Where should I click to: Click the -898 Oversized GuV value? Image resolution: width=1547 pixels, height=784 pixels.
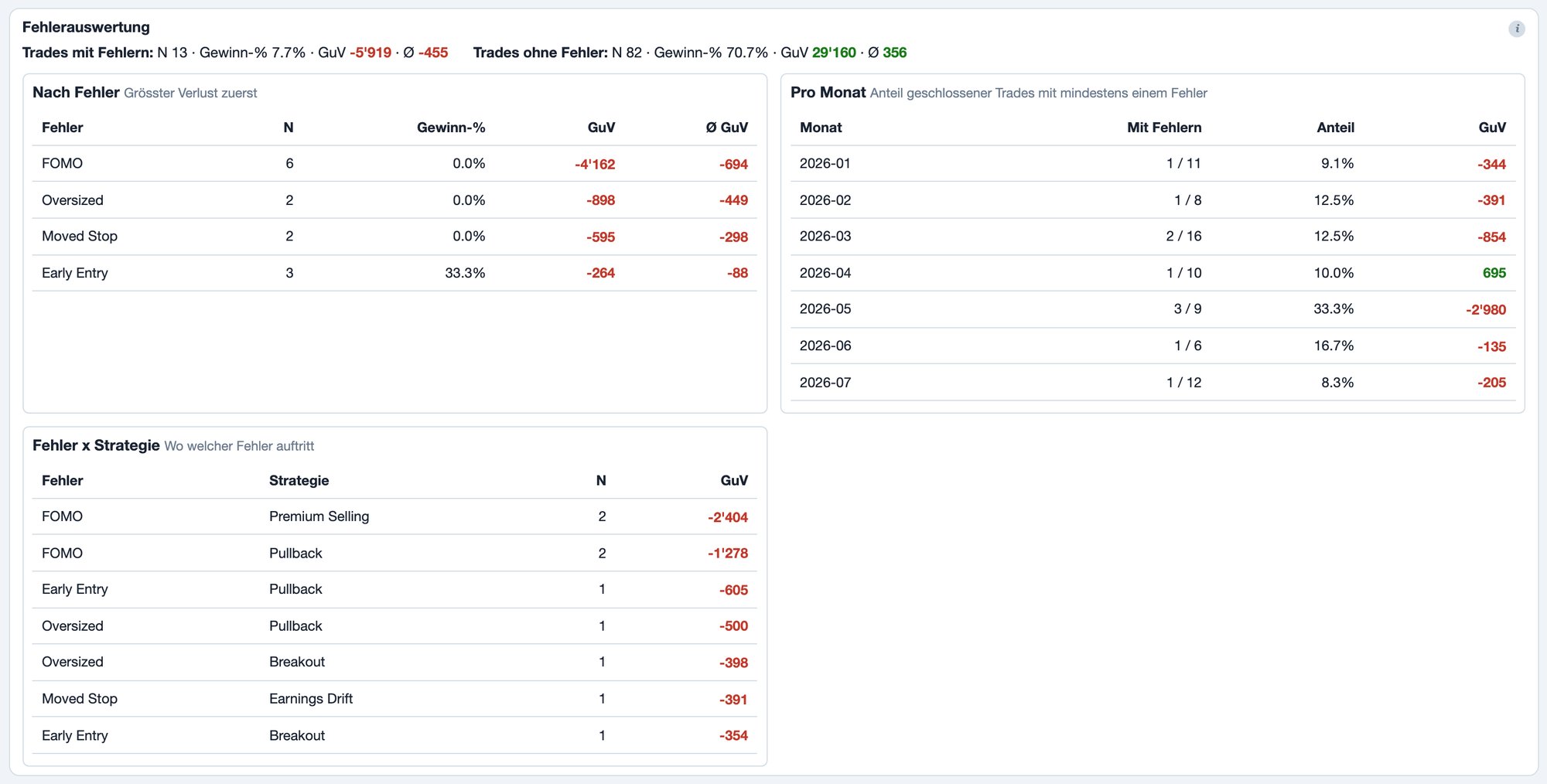click(x=600, y=200)
